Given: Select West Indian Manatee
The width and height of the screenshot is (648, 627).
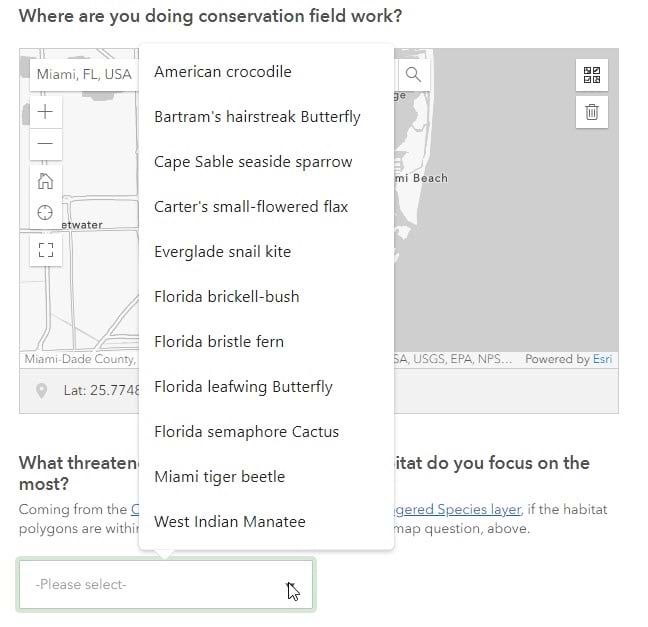Looking at the screenshot, I should click(x=230, y=522).
